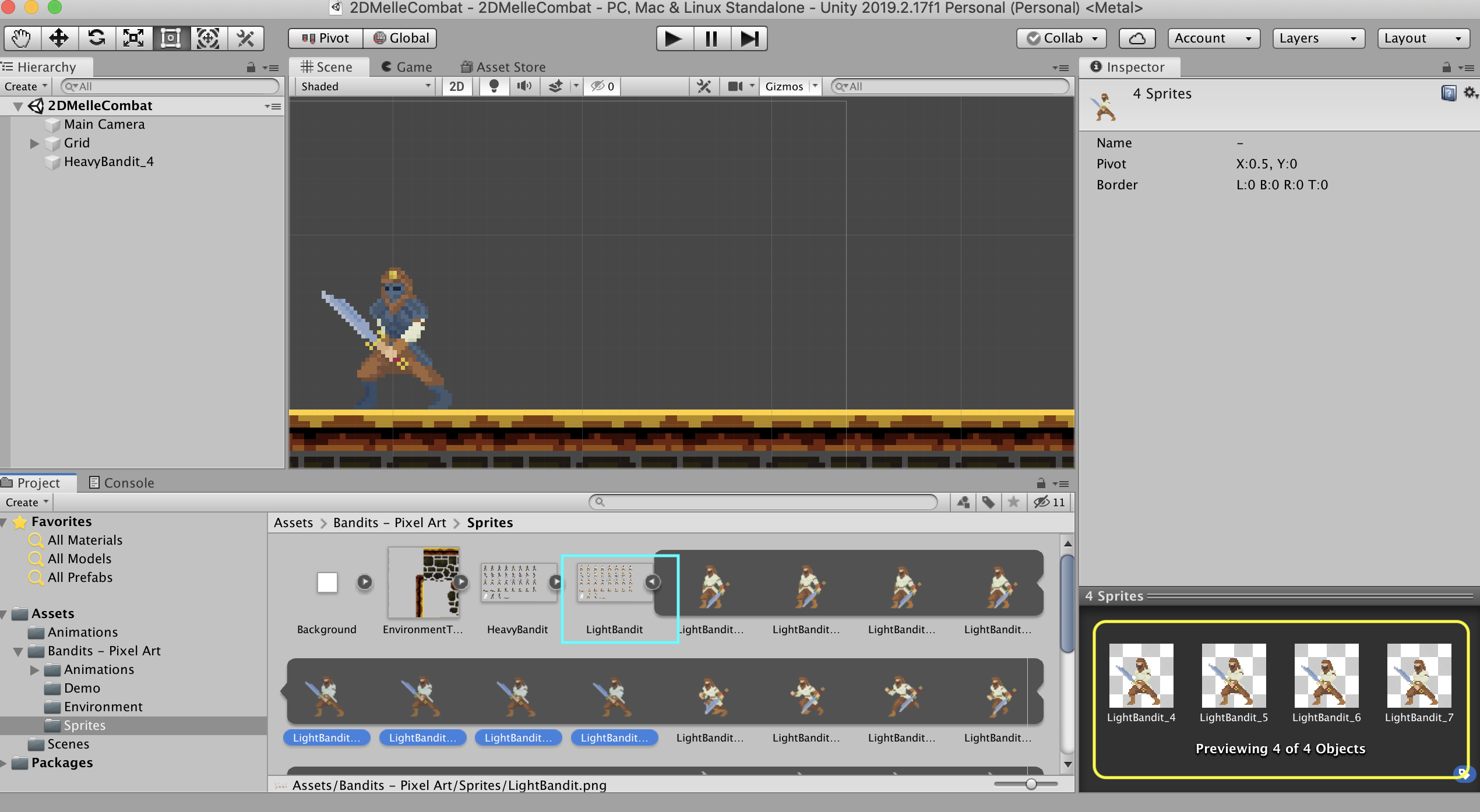Open the Layers dropdown
The image size is (1480, 812).
click(x=1318, y=38)
